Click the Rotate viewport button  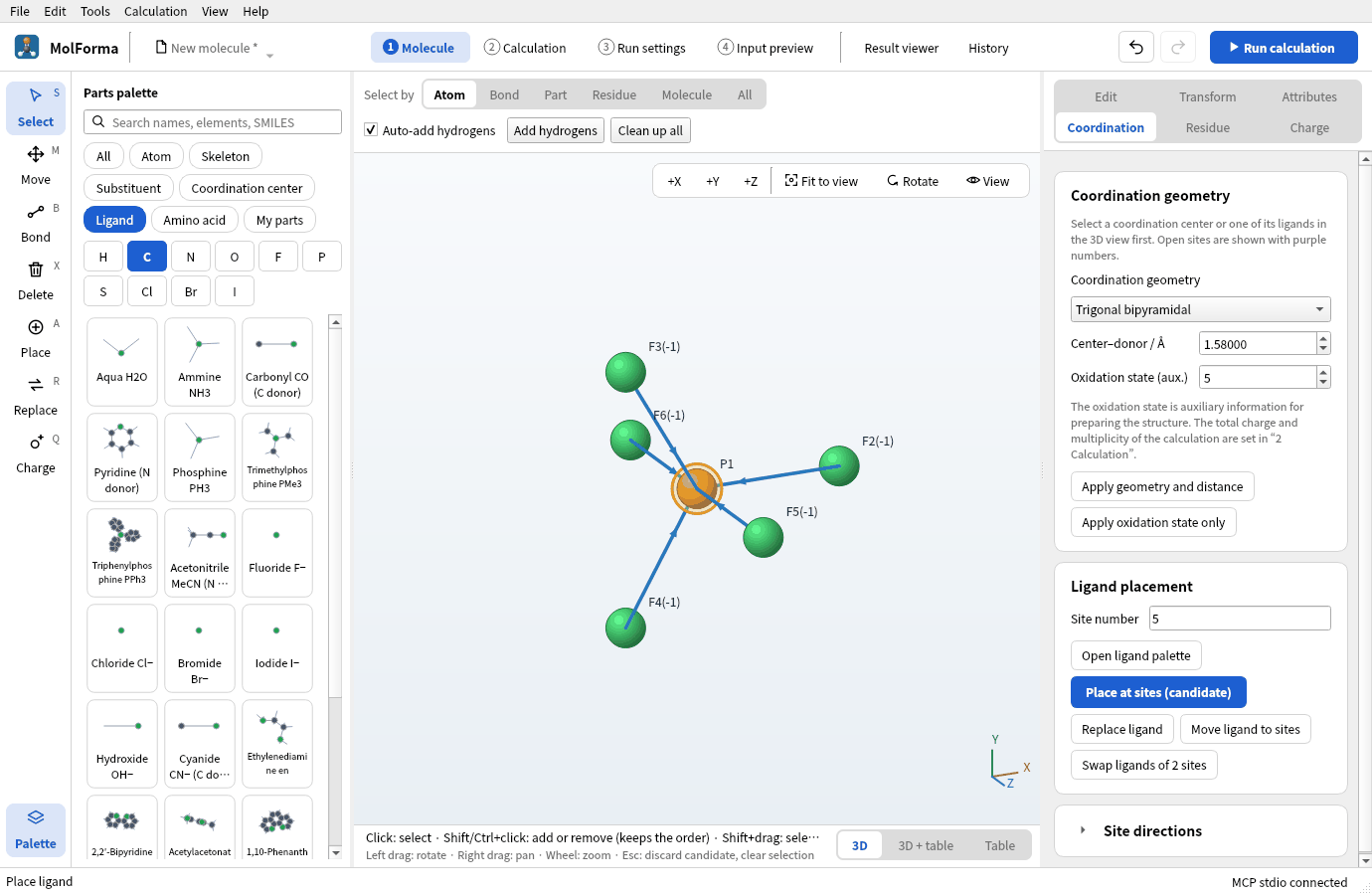913,181
